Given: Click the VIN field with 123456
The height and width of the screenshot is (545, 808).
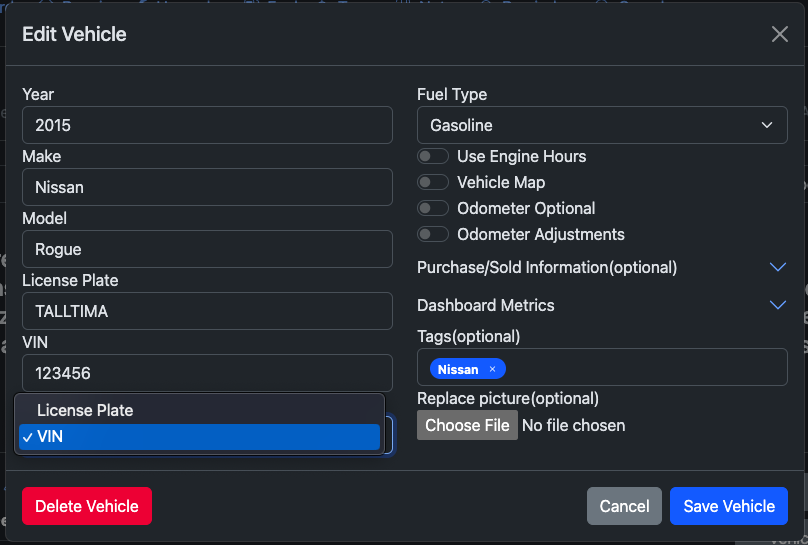Looking at the screenshot, I should coord(207,373).
